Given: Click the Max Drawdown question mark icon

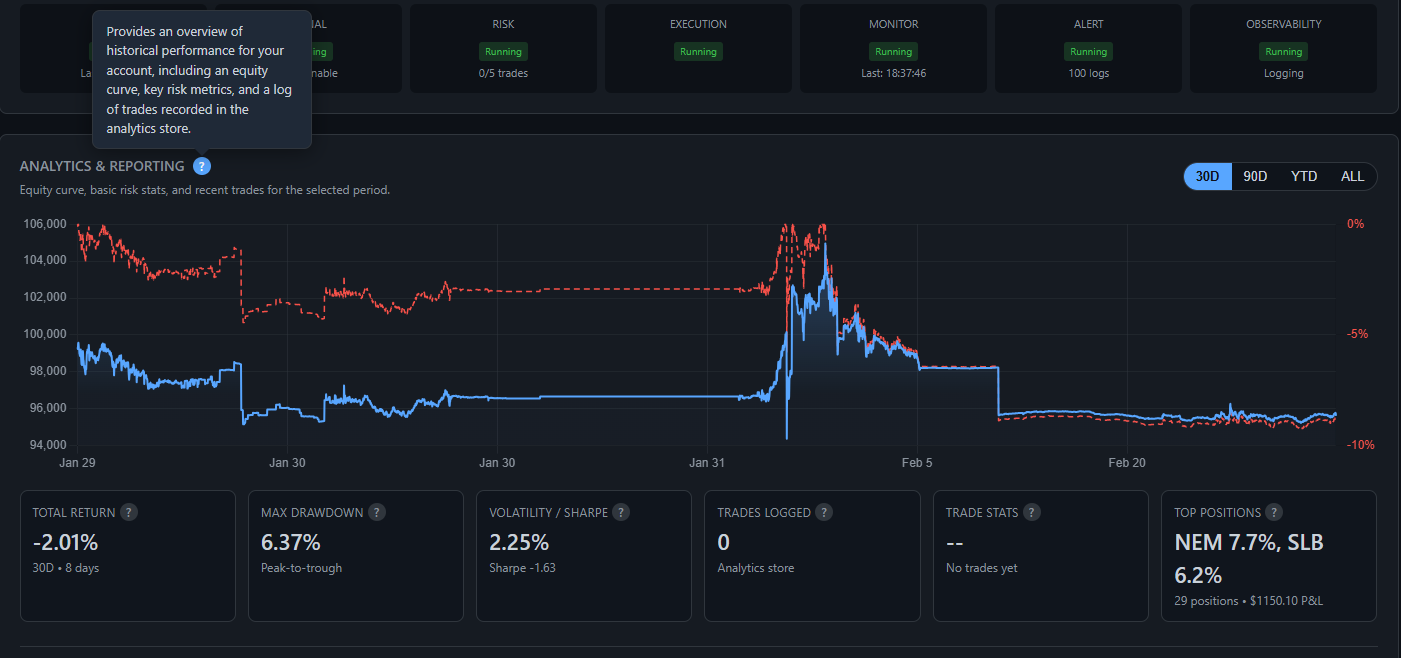Looking at the screenshot, I should (377, 512).
